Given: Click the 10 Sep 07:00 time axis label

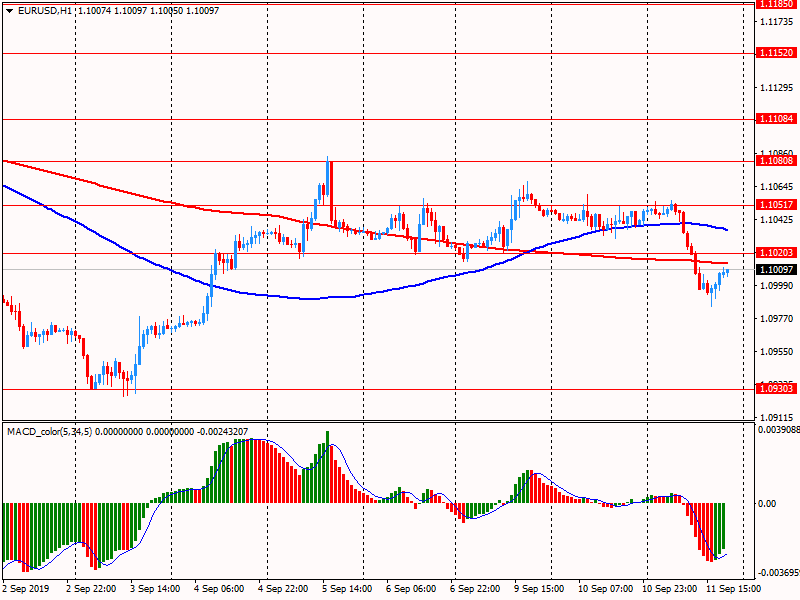Looking at the screenshot, I should pos(605,589).
